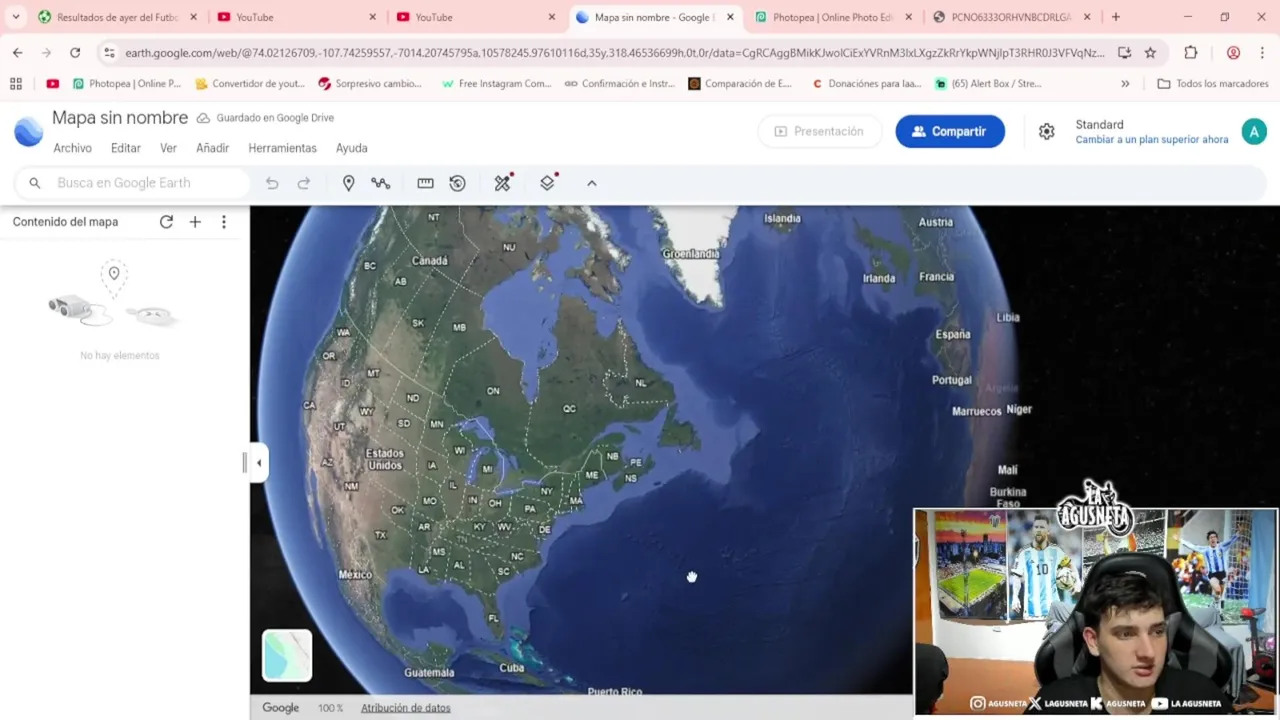This screenshot has height=720, width=1280.
Task: Click the undo arrow in the toolbar
Action: coord(272,183)
